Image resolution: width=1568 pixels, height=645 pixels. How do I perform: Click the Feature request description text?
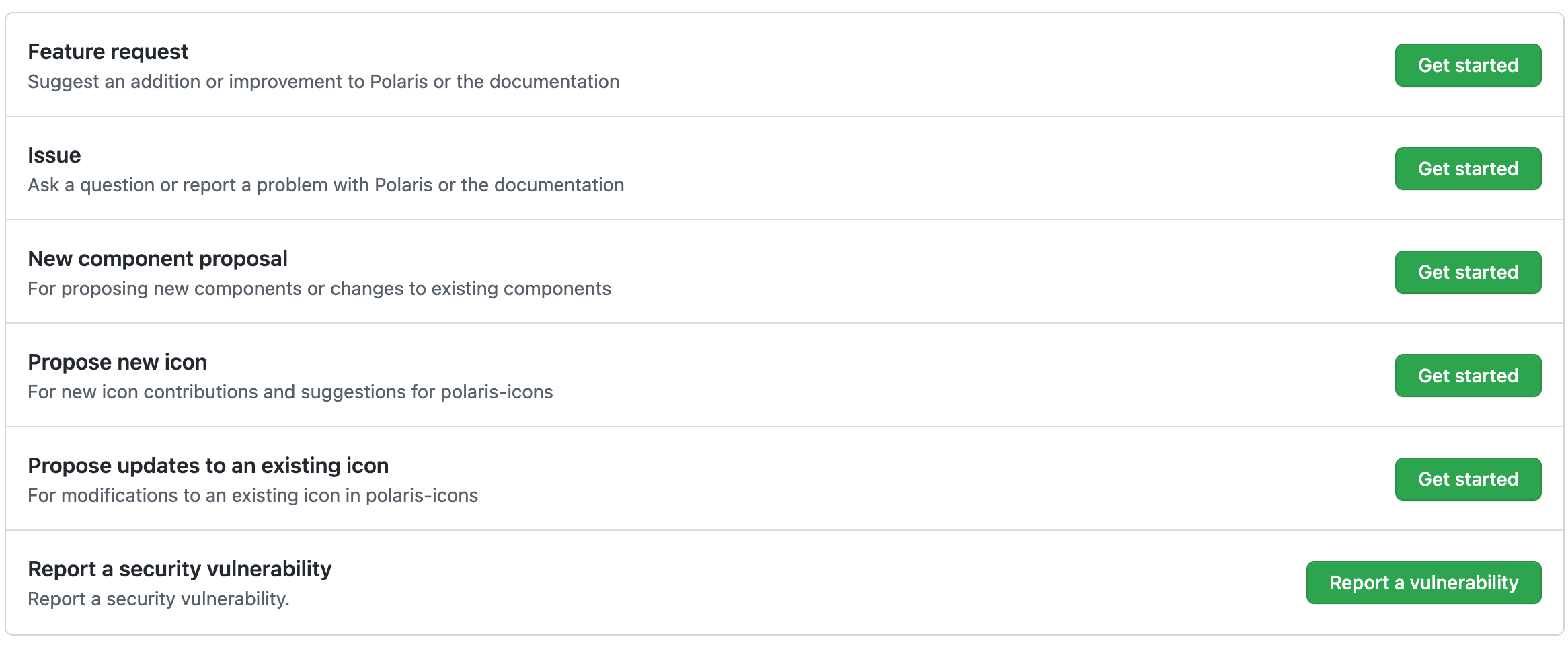[323, 81]
